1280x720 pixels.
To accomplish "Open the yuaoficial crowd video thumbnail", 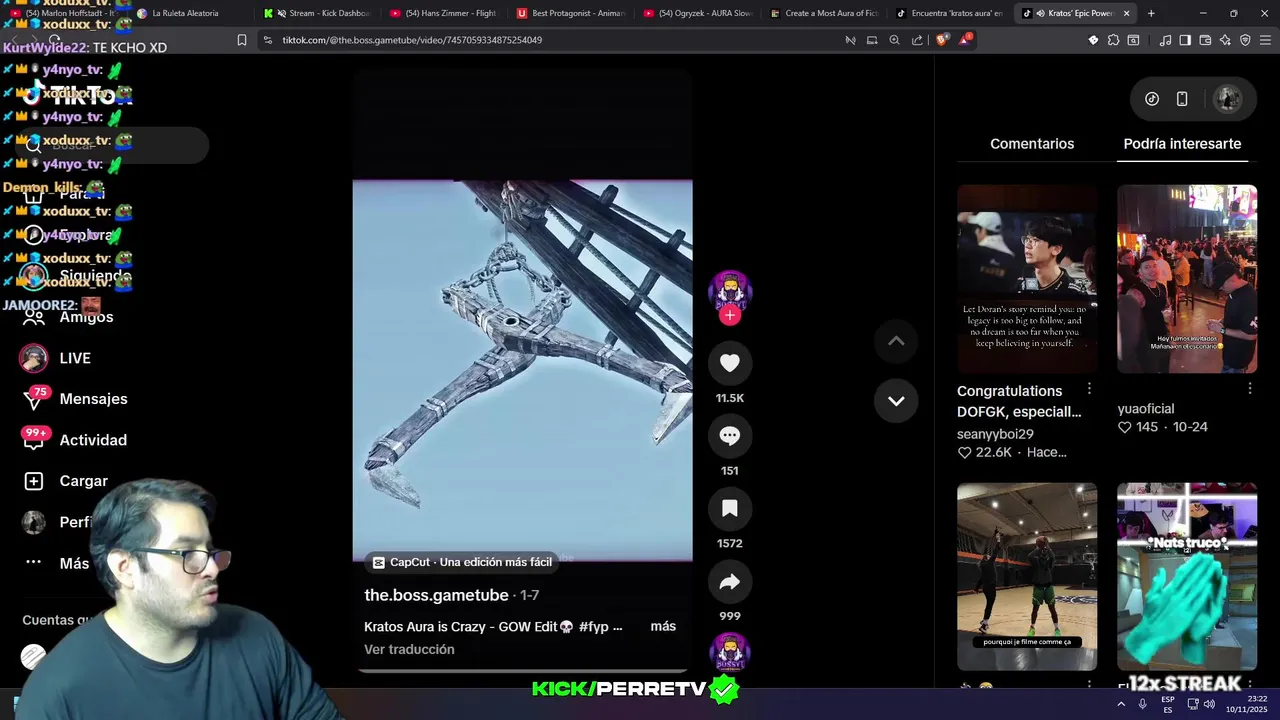I will 1187,279.
